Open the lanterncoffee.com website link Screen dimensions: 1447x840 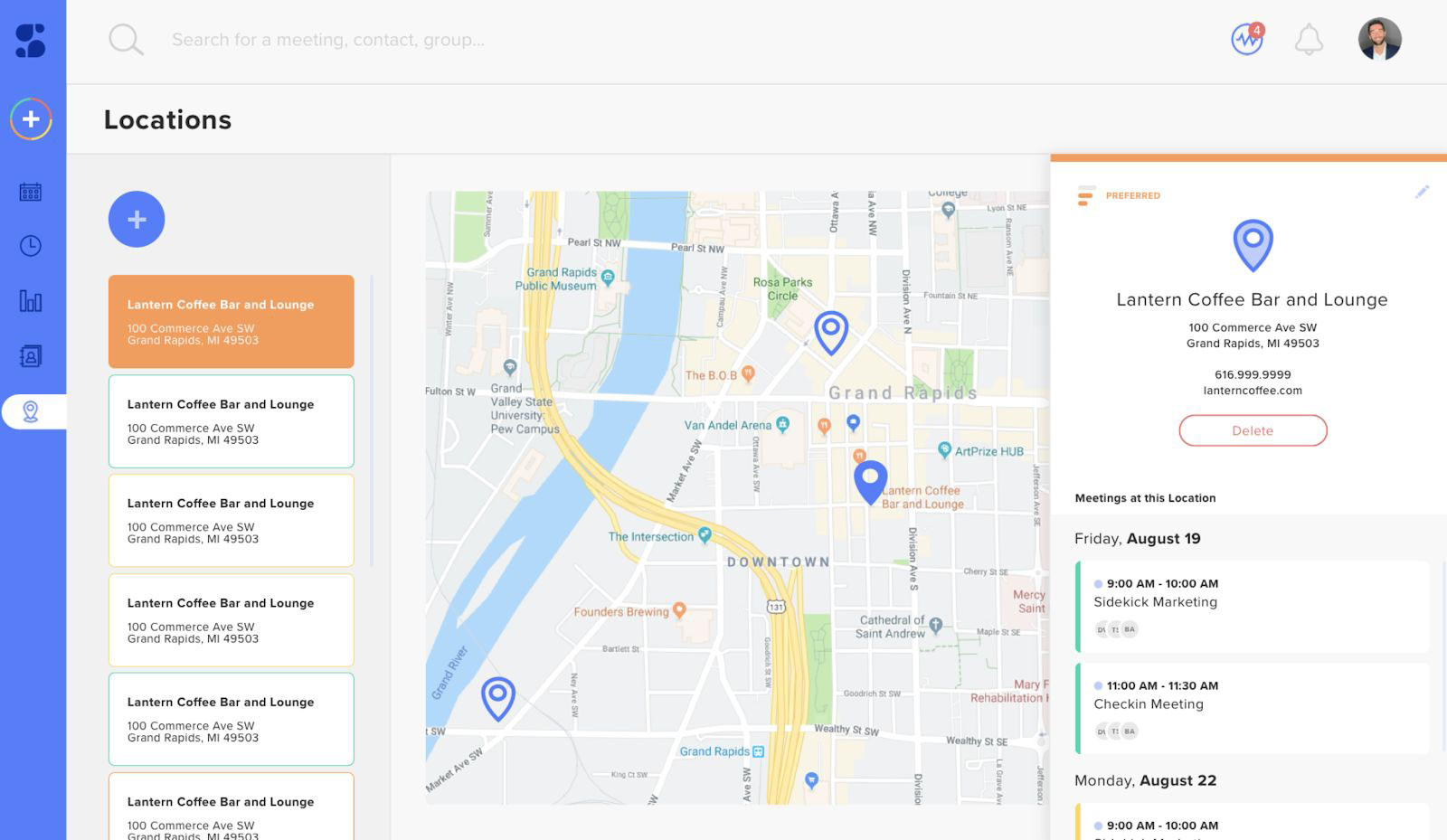(1253, 391)
